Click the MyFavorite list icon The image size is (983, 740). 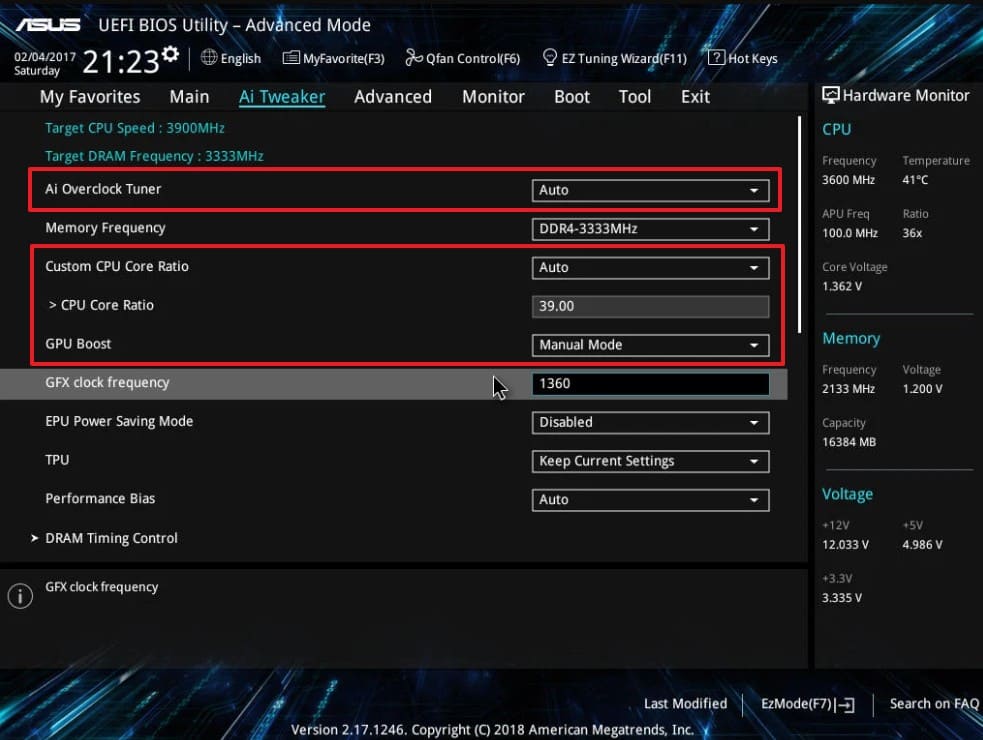(x=291, y=58)
